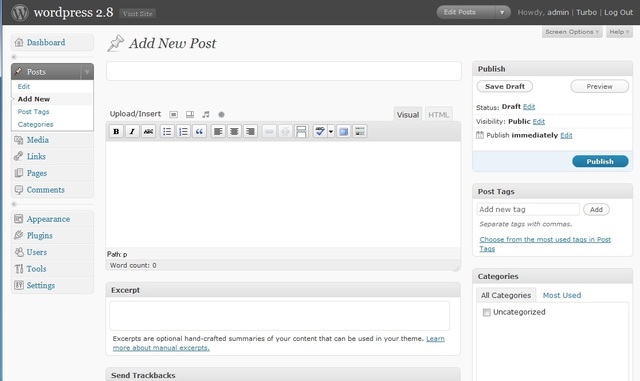Select the All Categories tab

[x=506, y=295]
